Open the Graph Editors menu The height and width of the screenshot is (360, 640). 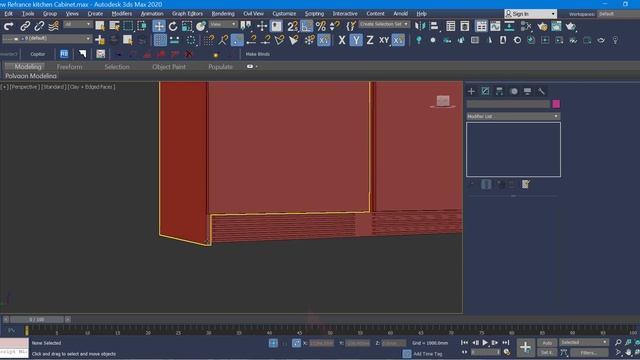coord(187,13)
